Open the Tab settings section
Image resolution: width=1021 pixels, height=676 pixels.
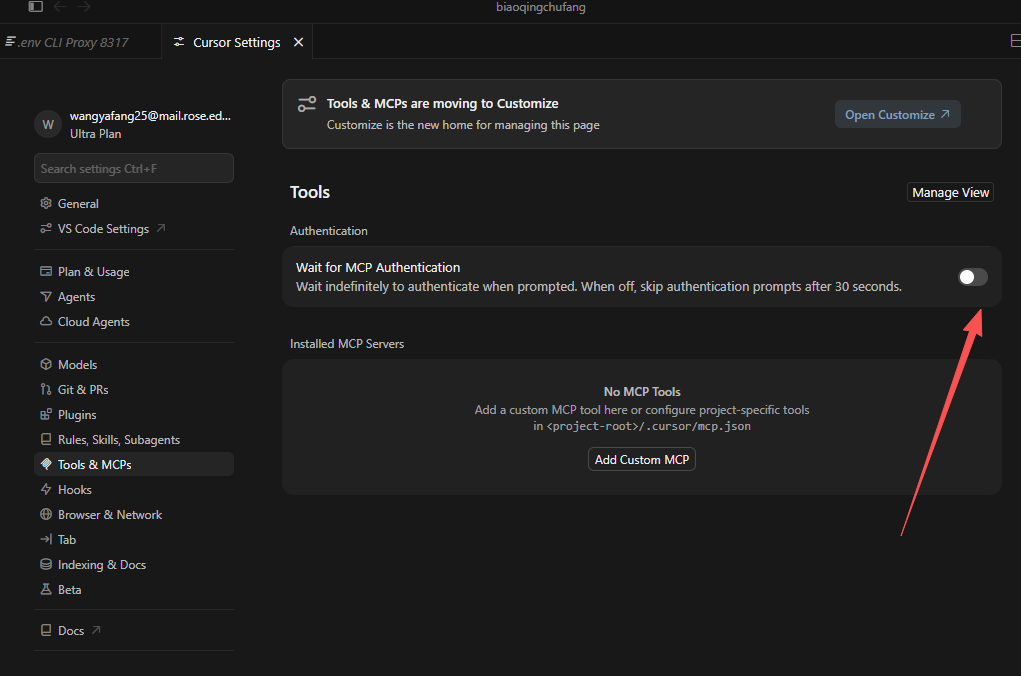(x=133, y=539)
